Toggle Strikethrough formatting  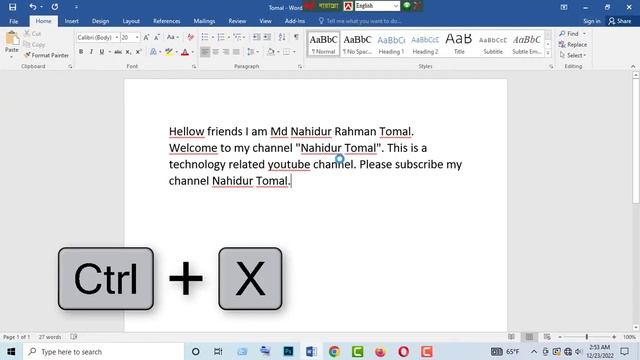pos(118,52)
